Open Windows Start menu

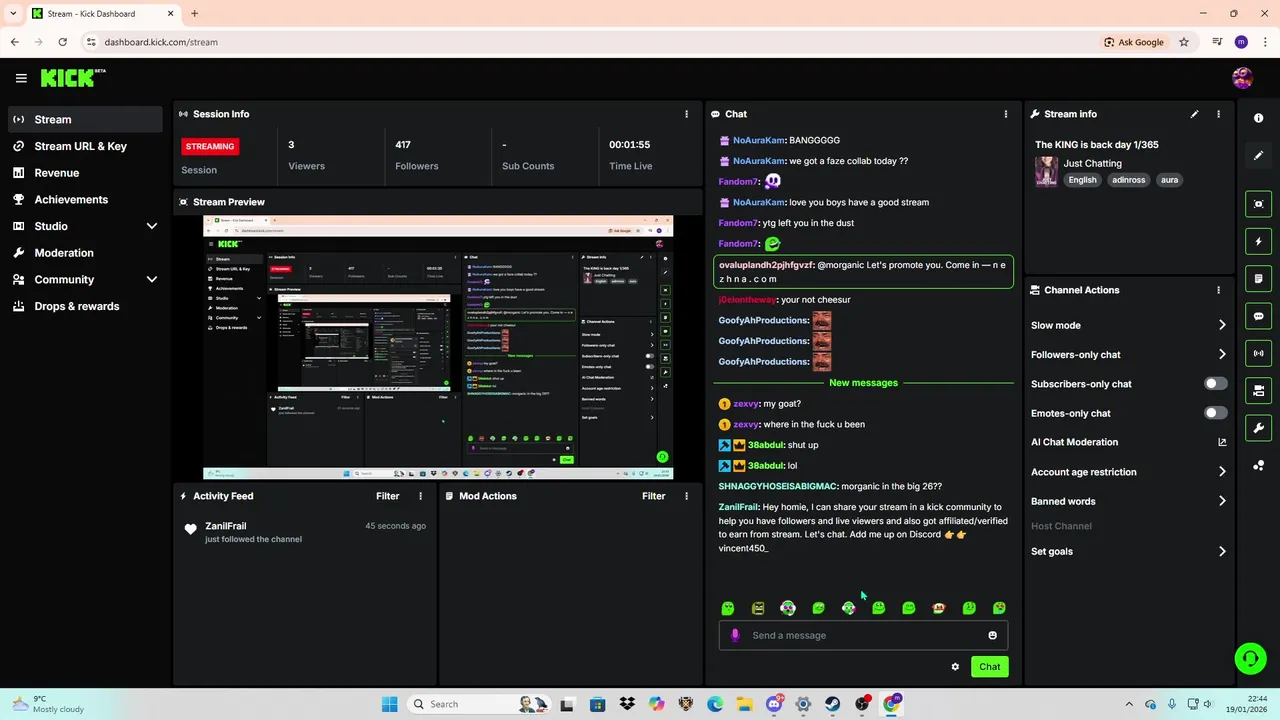[x=389, y=704]
